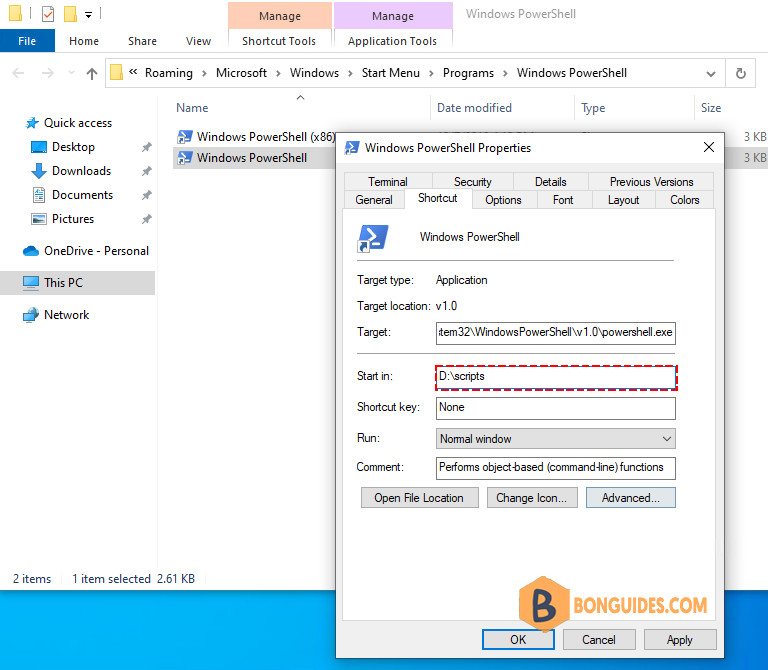Click the Open File Location button
This screenshot has width=768, height=670.
click(420, 498)
